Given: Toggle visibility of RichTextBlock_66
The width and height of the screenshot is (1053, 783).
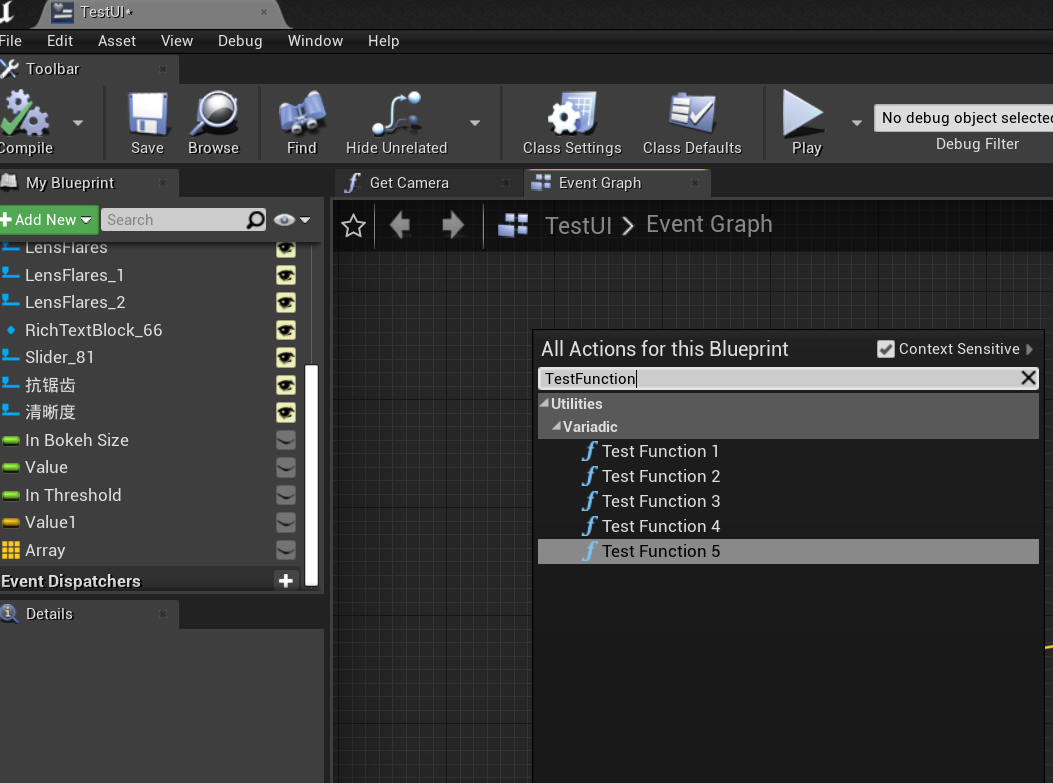Looking at the screenshot, I should tap(285, 330).
